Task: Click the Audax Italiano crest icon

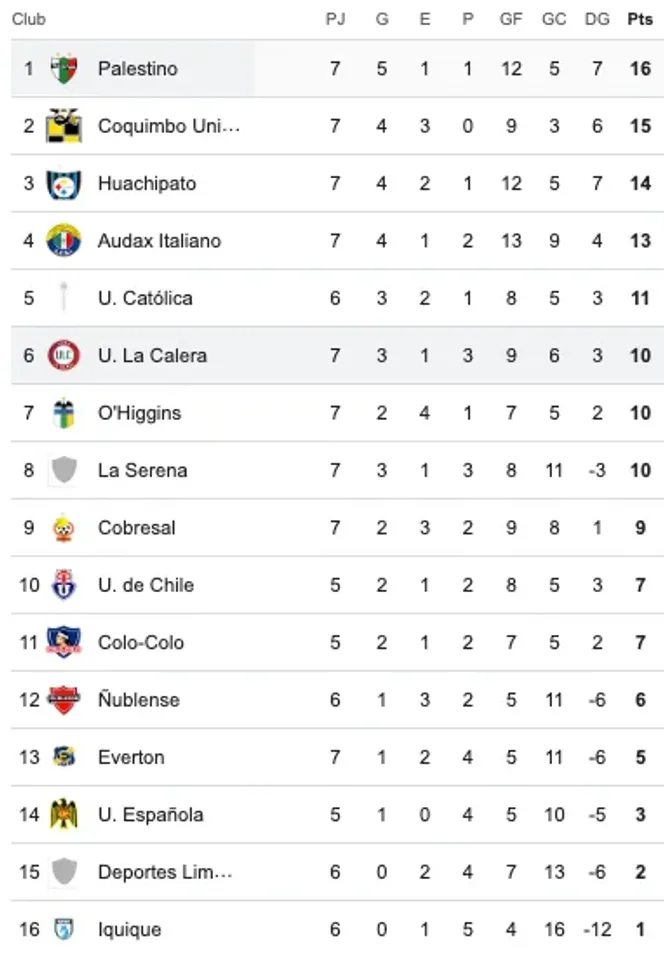Action: pos(64,241)
